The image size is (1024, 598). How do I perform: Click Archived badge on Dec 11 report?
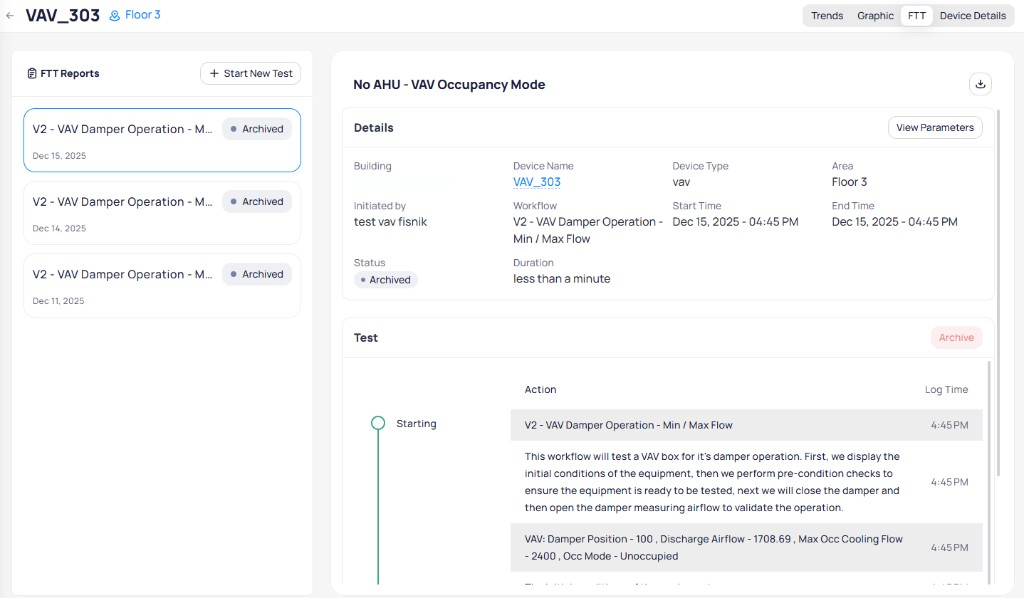click(x=257, y=274)
